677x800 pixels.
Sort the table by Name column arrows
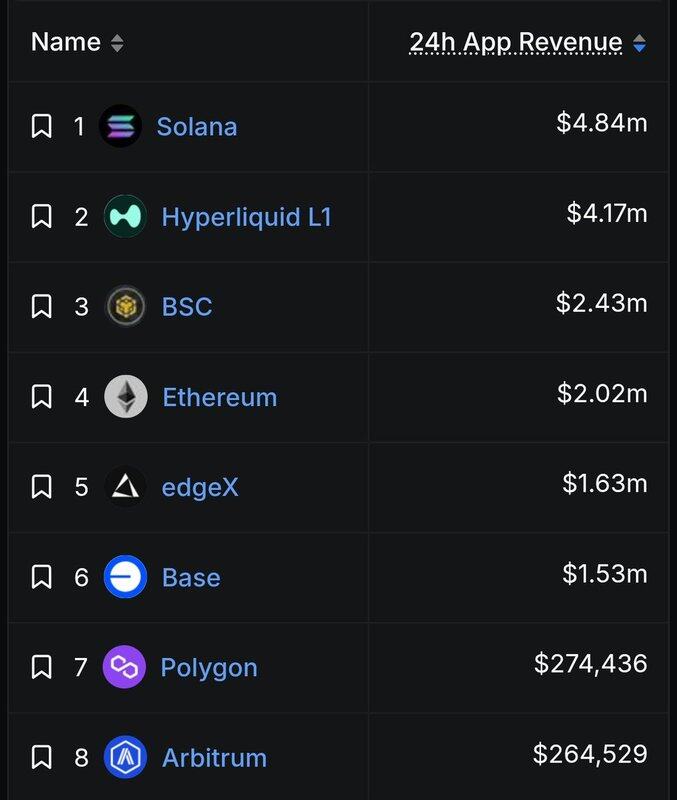pyautogui.click(x=117, y=43)
